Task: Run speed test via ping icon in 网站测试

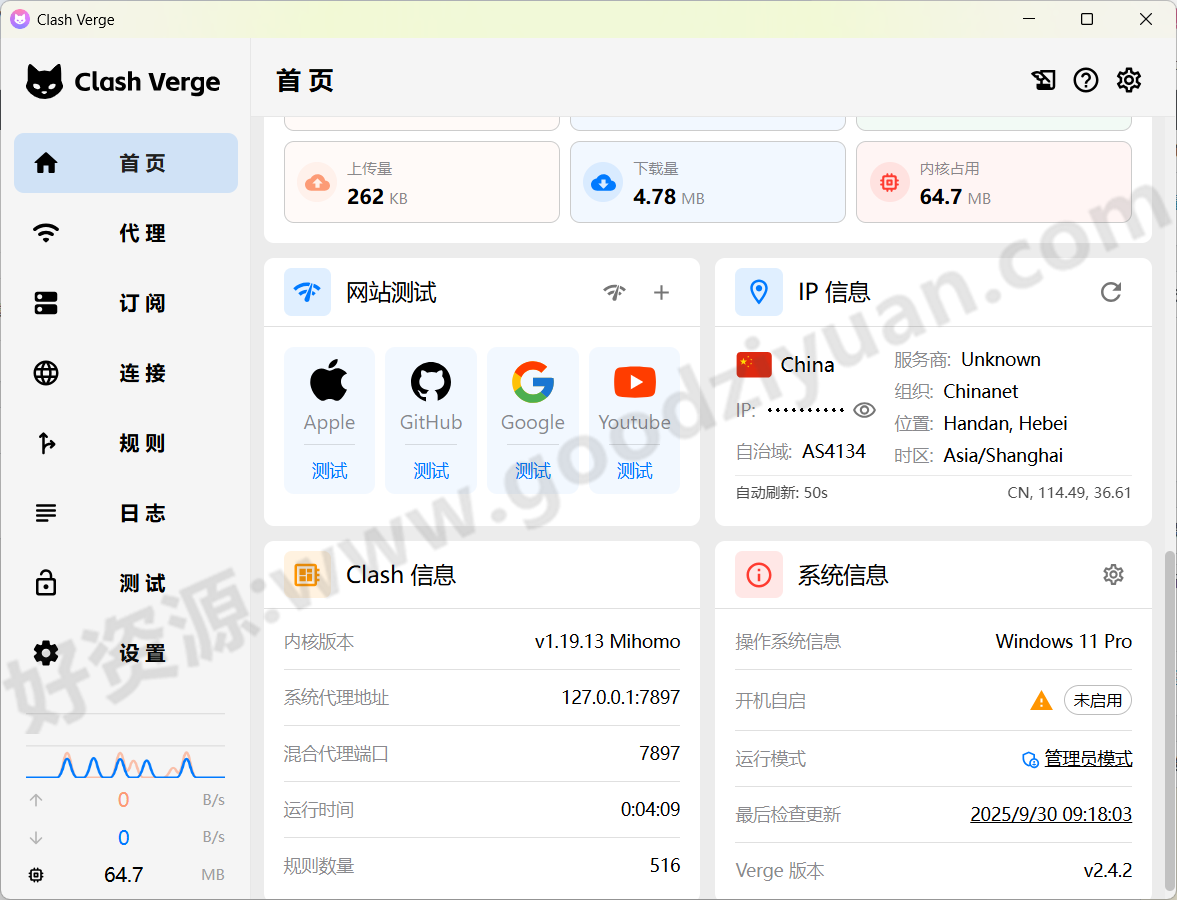Action: click(x=614, y=292)
